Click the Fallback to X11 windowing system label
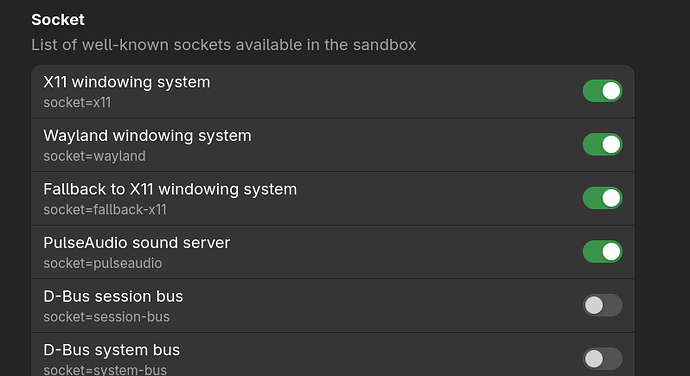The image size is (690, 376). click(x=170, y=189)
